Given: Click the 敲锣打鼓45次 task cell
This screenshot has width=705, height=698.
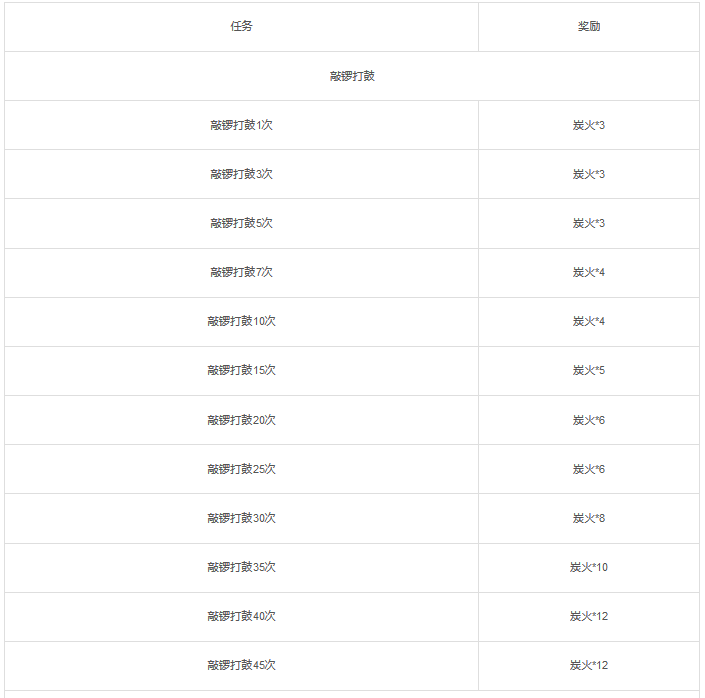Looking at the screenshot, I should click(241, 665).
